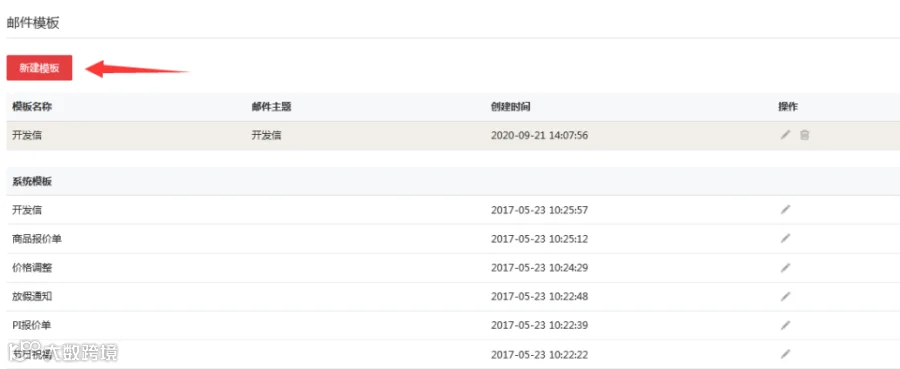Click the 新建模板 red button
900x369 pixels.
coord(39,68)
